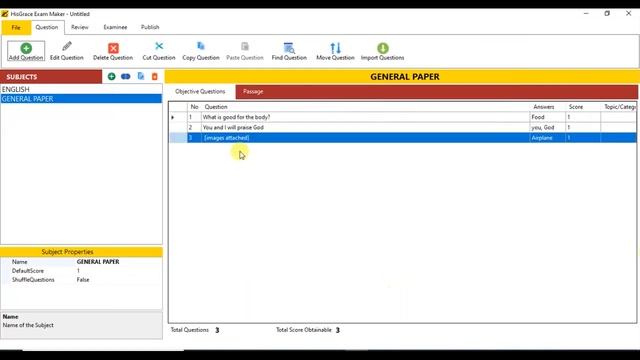Click the Import Questions green icon
Image resolution: width=640 pixels, height=360 pixels.
[x=383, y=48]
